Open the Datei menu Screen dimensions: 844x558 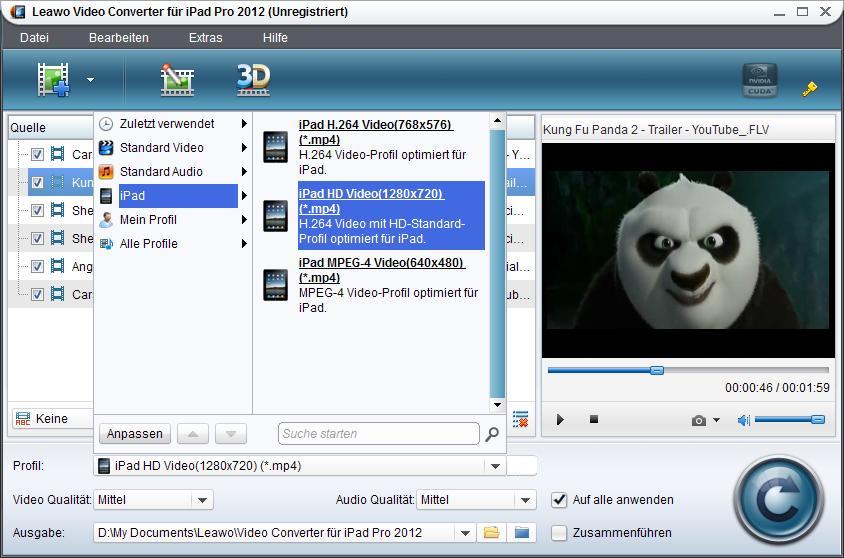click(34, 38)
